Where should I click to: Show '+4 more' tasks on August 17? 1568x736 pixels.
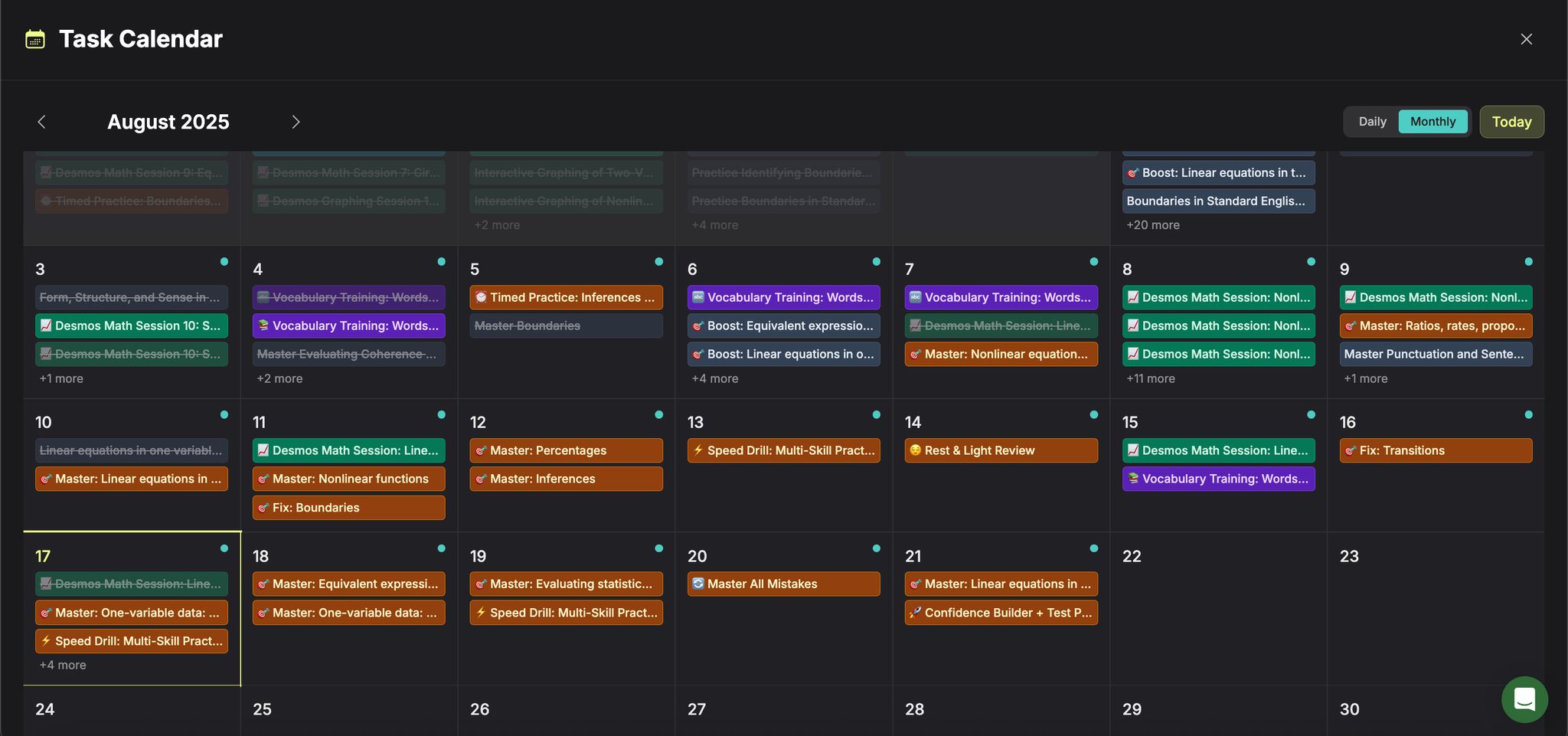pos(63,665)
